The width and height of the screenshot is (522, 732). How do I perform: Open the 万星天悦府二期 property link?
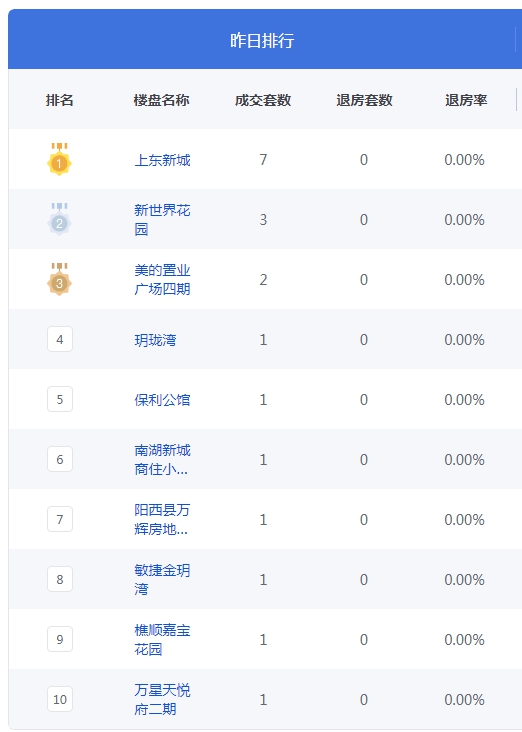coord(162,699)
